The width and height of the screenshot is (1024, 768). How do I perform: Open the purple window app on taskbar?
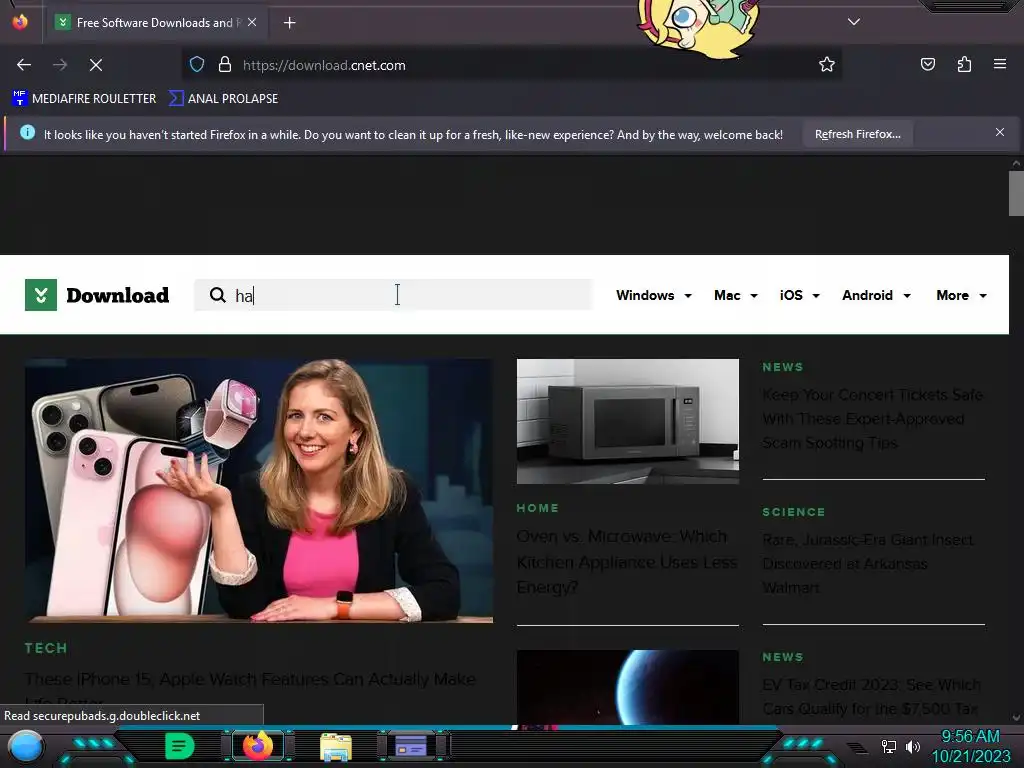tap(411, 746)
